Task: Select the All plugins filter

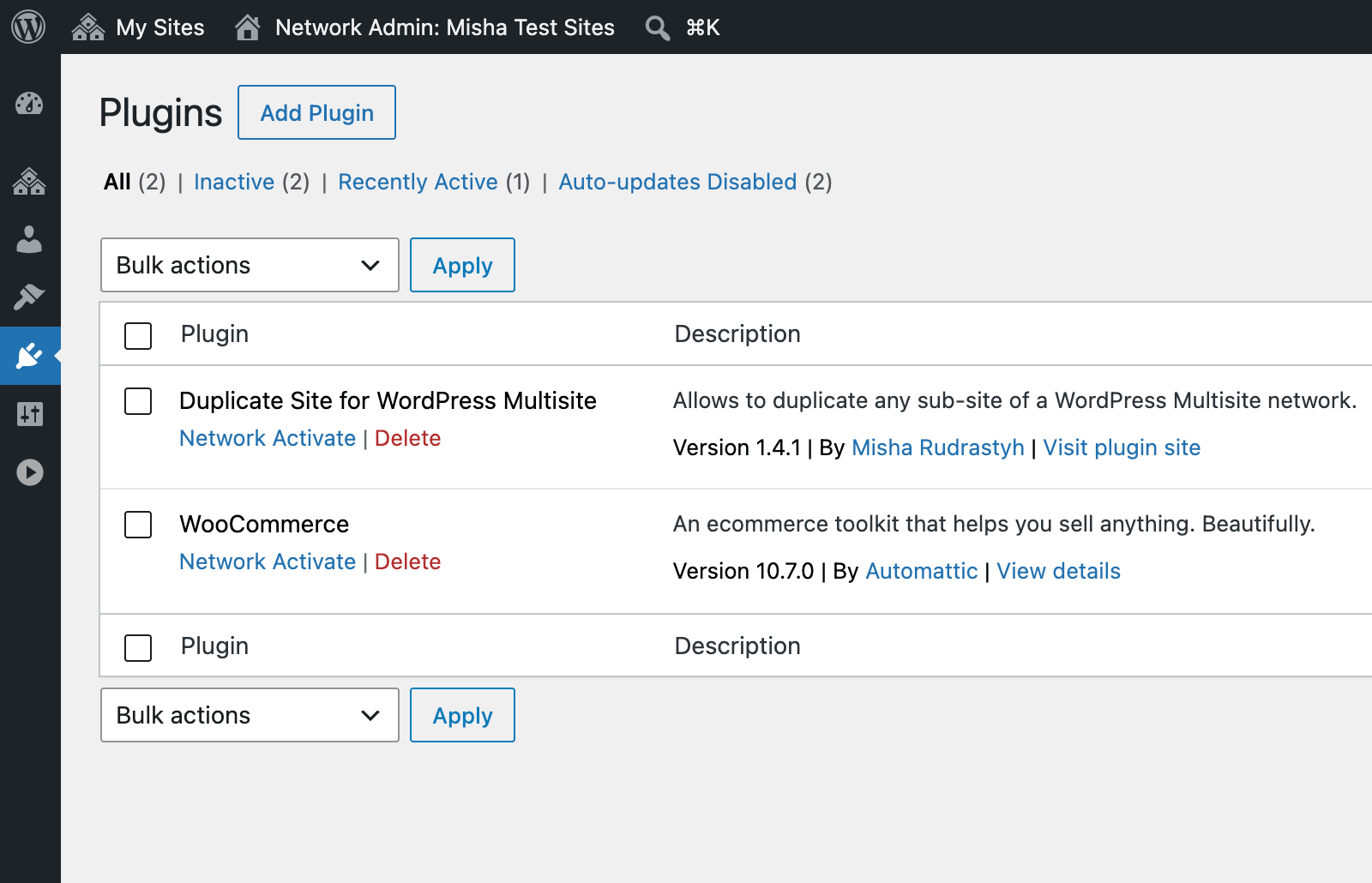Action: pyautogui.click(x=117, y=182)
